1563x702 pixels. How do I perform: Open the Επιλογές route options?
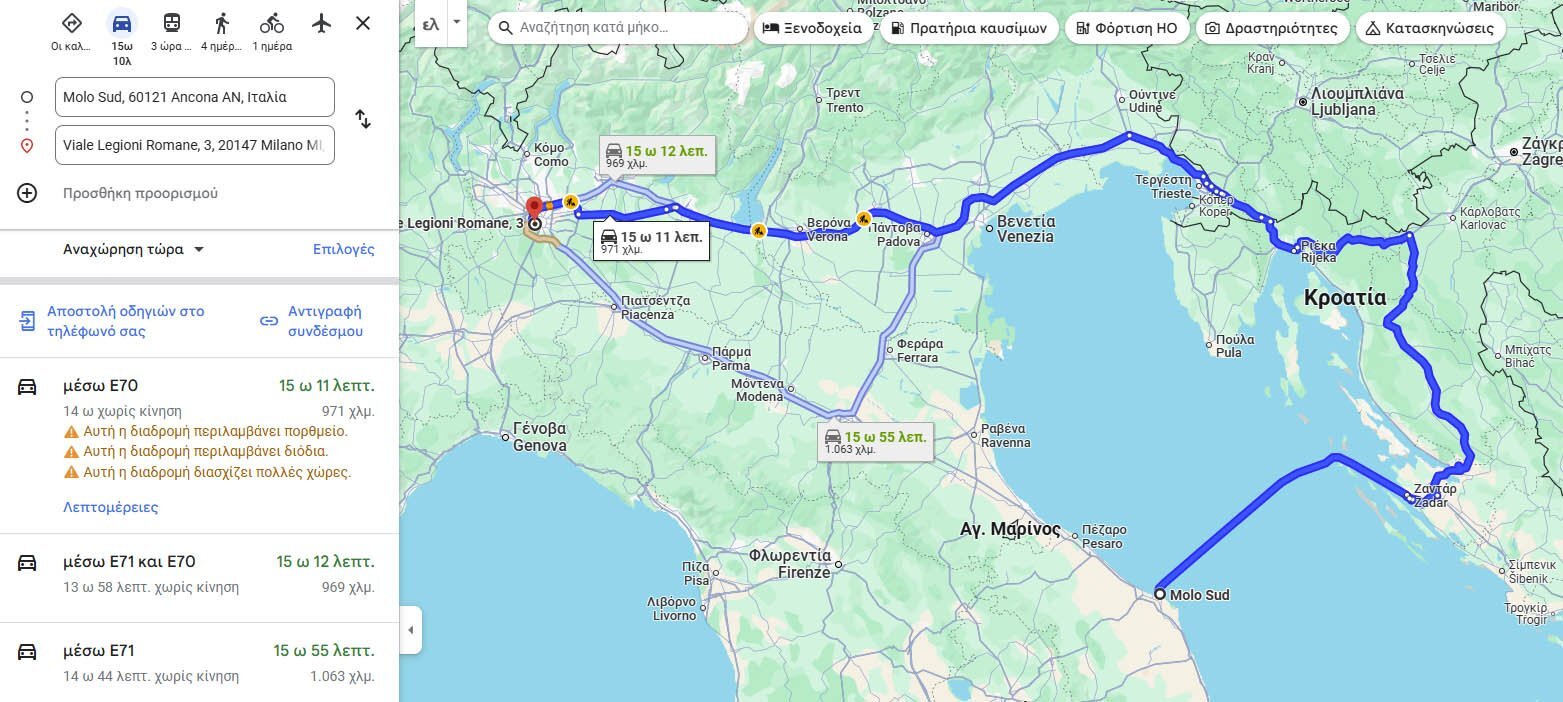(343, 249)
